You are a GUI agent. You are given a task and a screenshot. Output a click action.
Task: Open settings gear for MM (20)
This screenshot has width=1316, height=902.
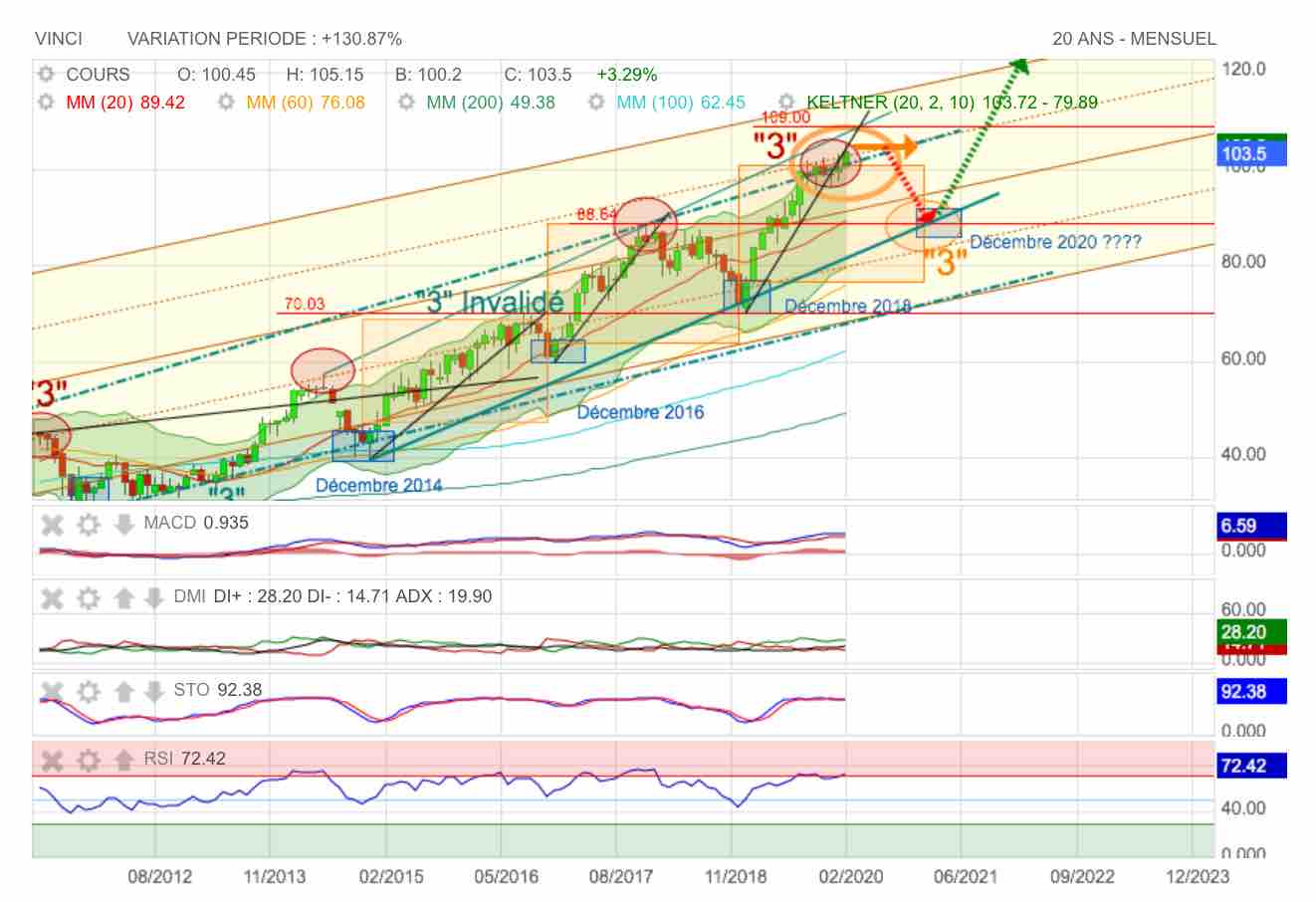click(46, 103)
